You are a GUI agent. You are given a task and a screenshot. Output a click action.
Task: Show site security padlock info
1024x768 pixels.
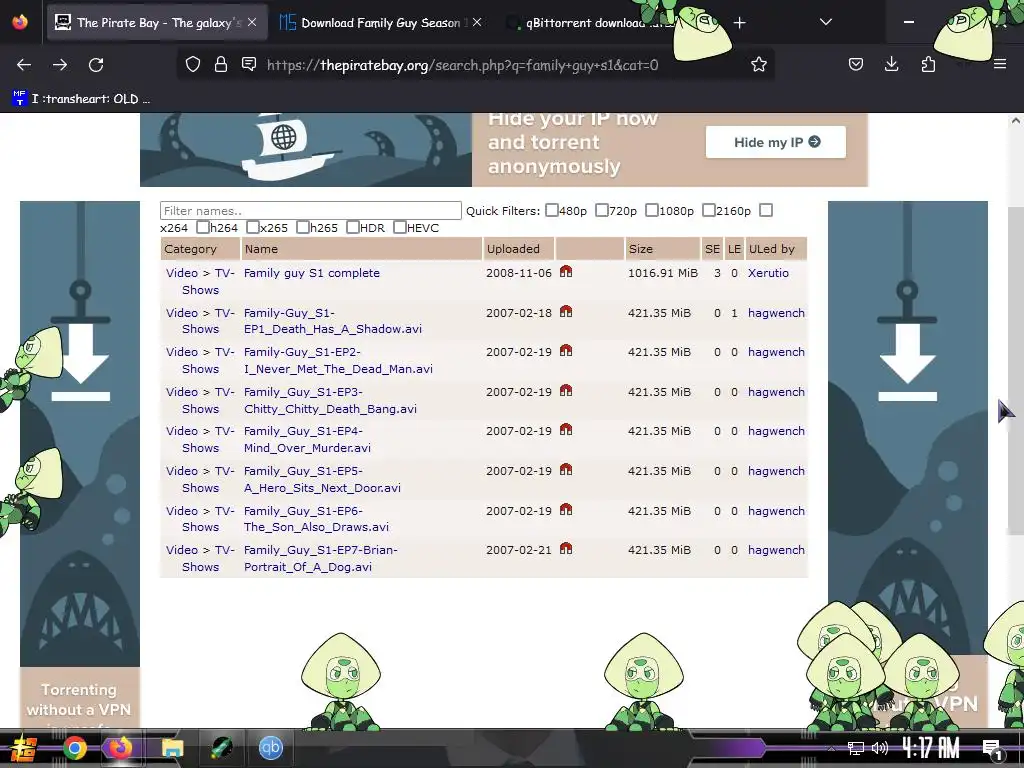(221, 64)
